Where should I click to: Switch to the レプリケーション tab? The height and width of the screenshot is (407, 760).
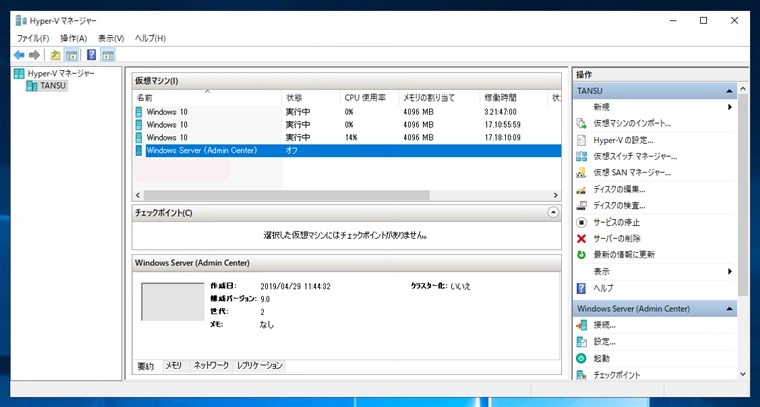(259, 366)
